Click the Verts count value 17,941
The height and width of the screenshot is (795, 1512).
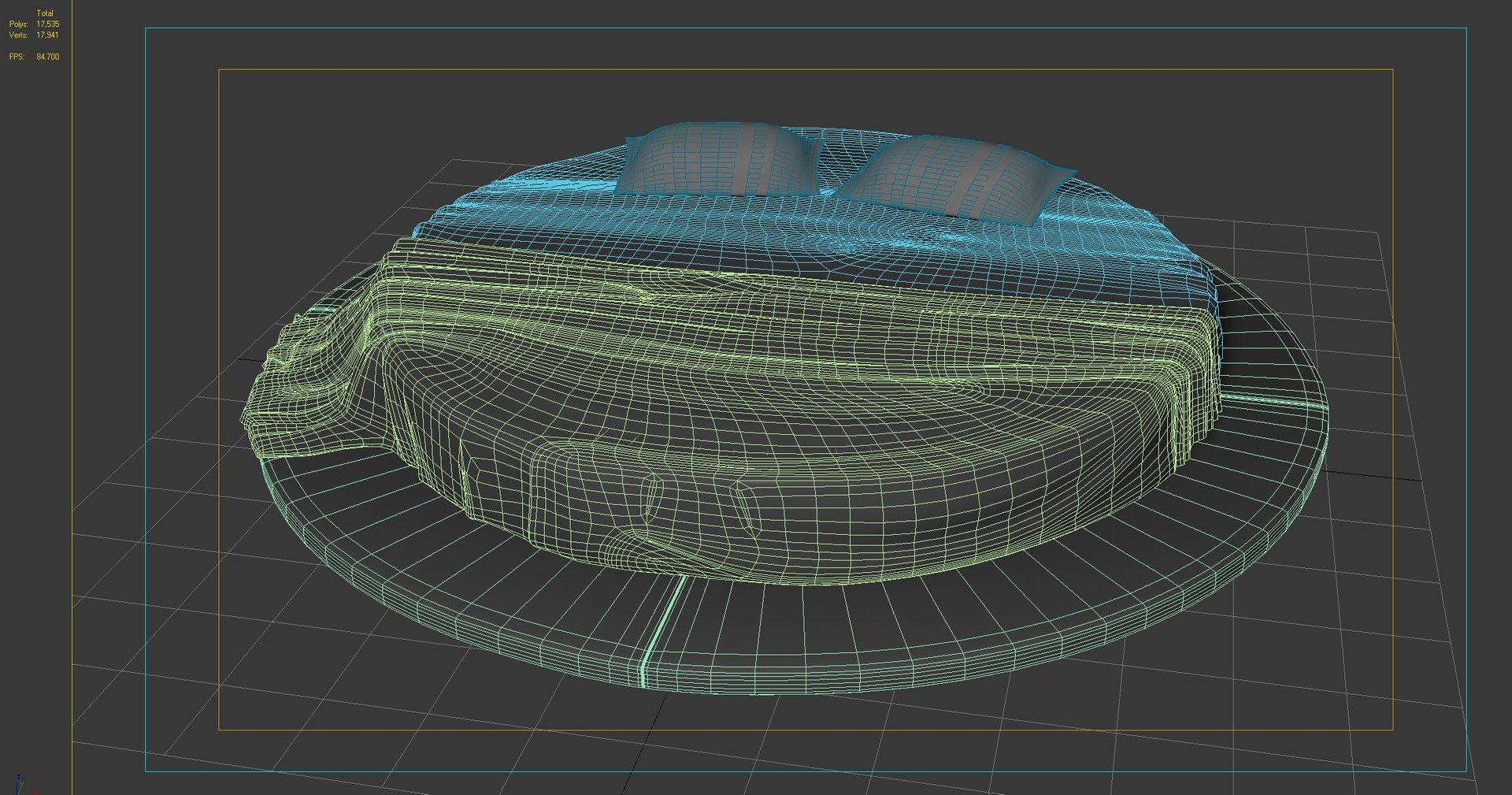point(47,35)
